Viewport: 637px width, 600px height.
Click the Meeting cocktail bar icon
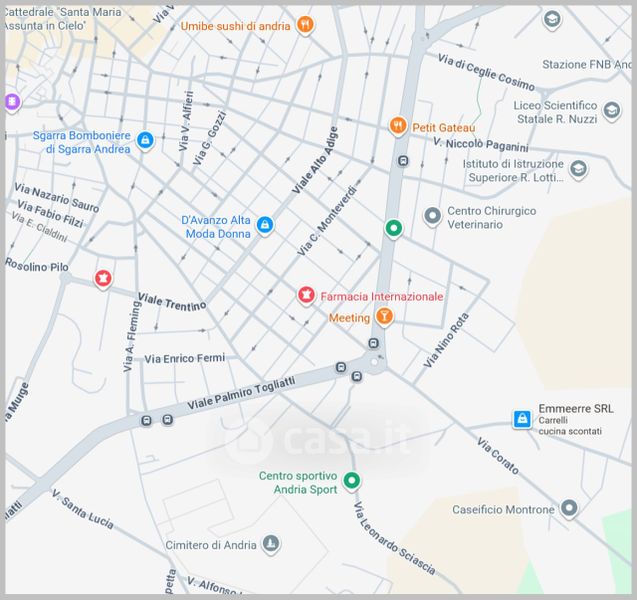(384, 317)
